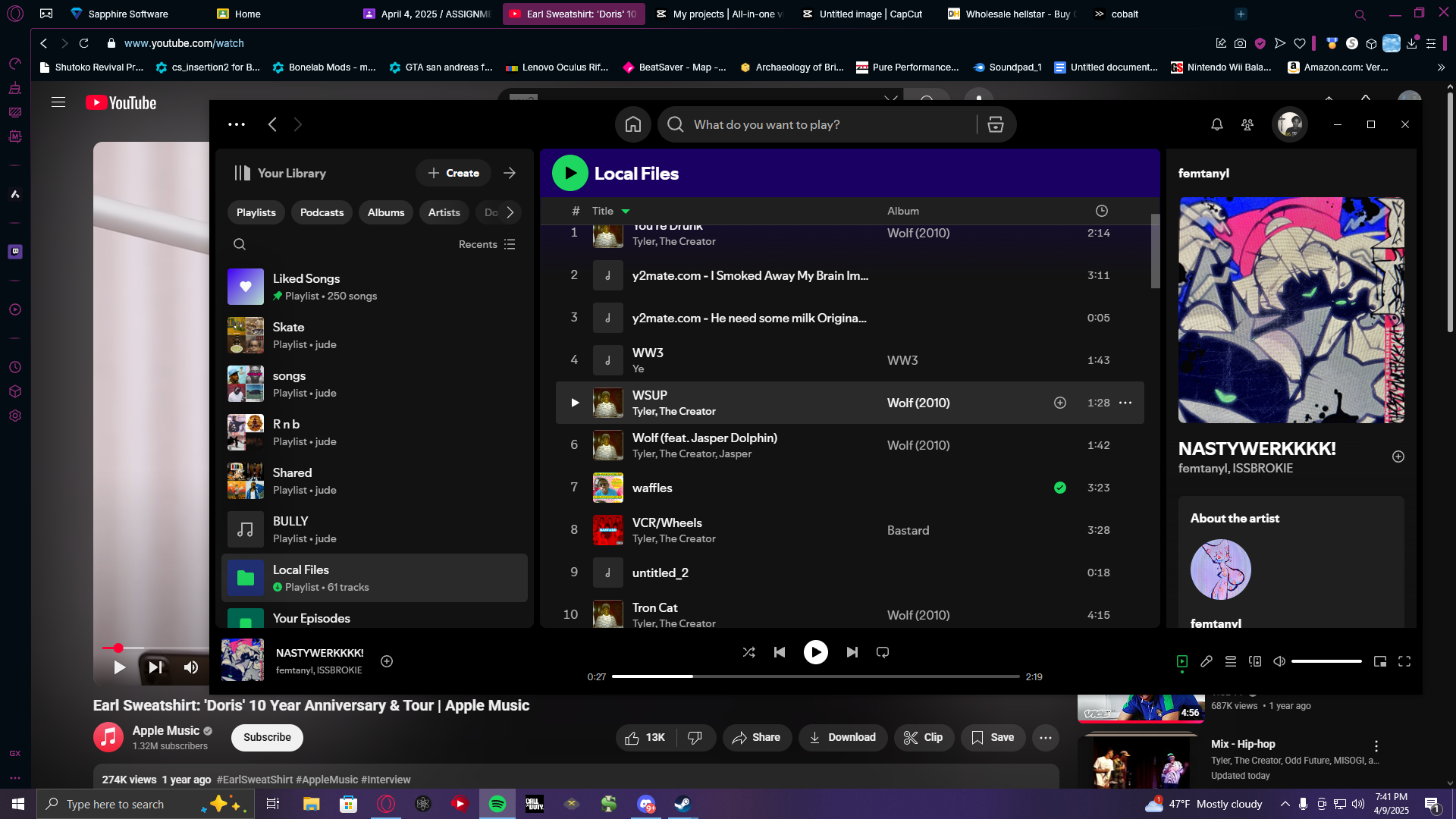Open Browse icon in search bar

pos(996,124)
